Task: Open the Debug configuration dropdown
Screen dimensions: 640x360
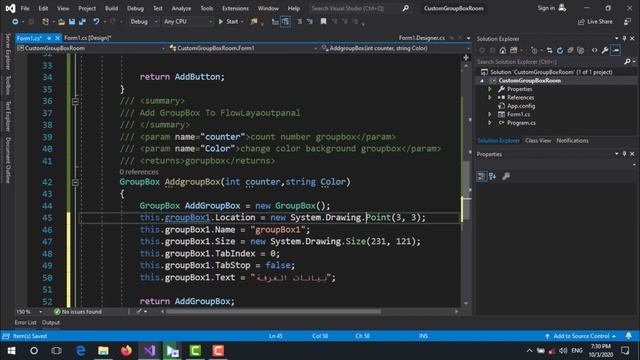Action: 143,22
